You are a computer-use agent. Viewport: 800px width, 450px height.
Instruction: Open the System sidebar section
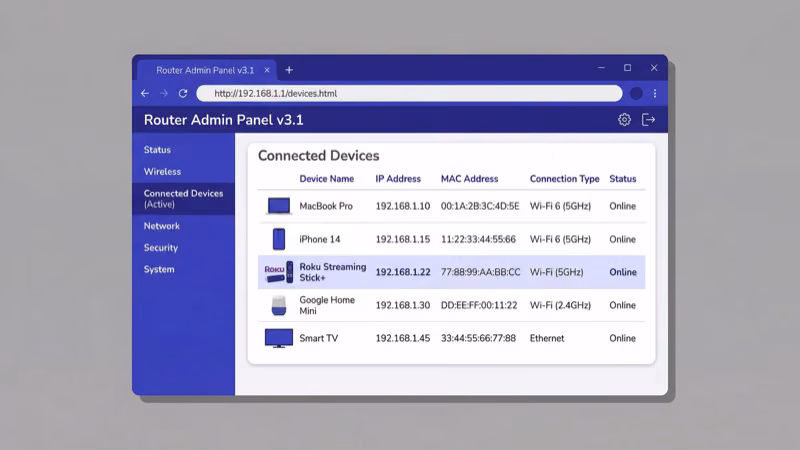click(159, 269)
